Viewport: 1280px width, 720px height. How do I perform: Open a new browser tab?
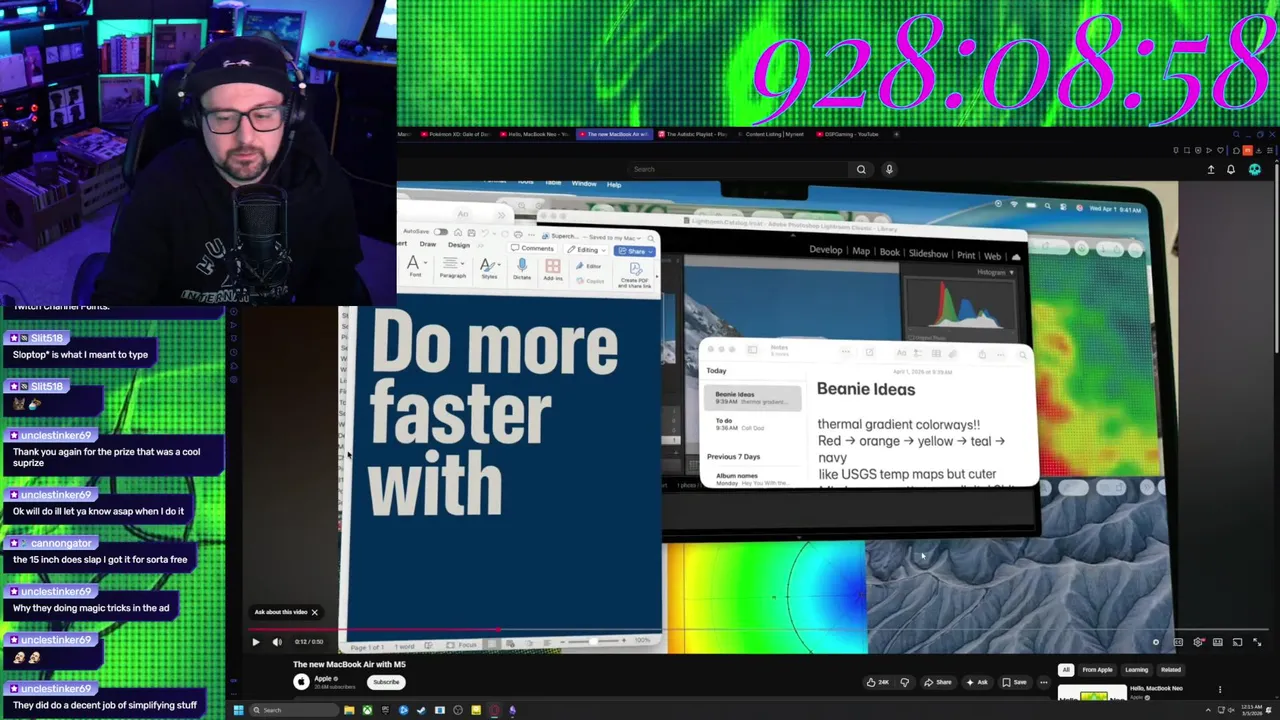(897, 134)
